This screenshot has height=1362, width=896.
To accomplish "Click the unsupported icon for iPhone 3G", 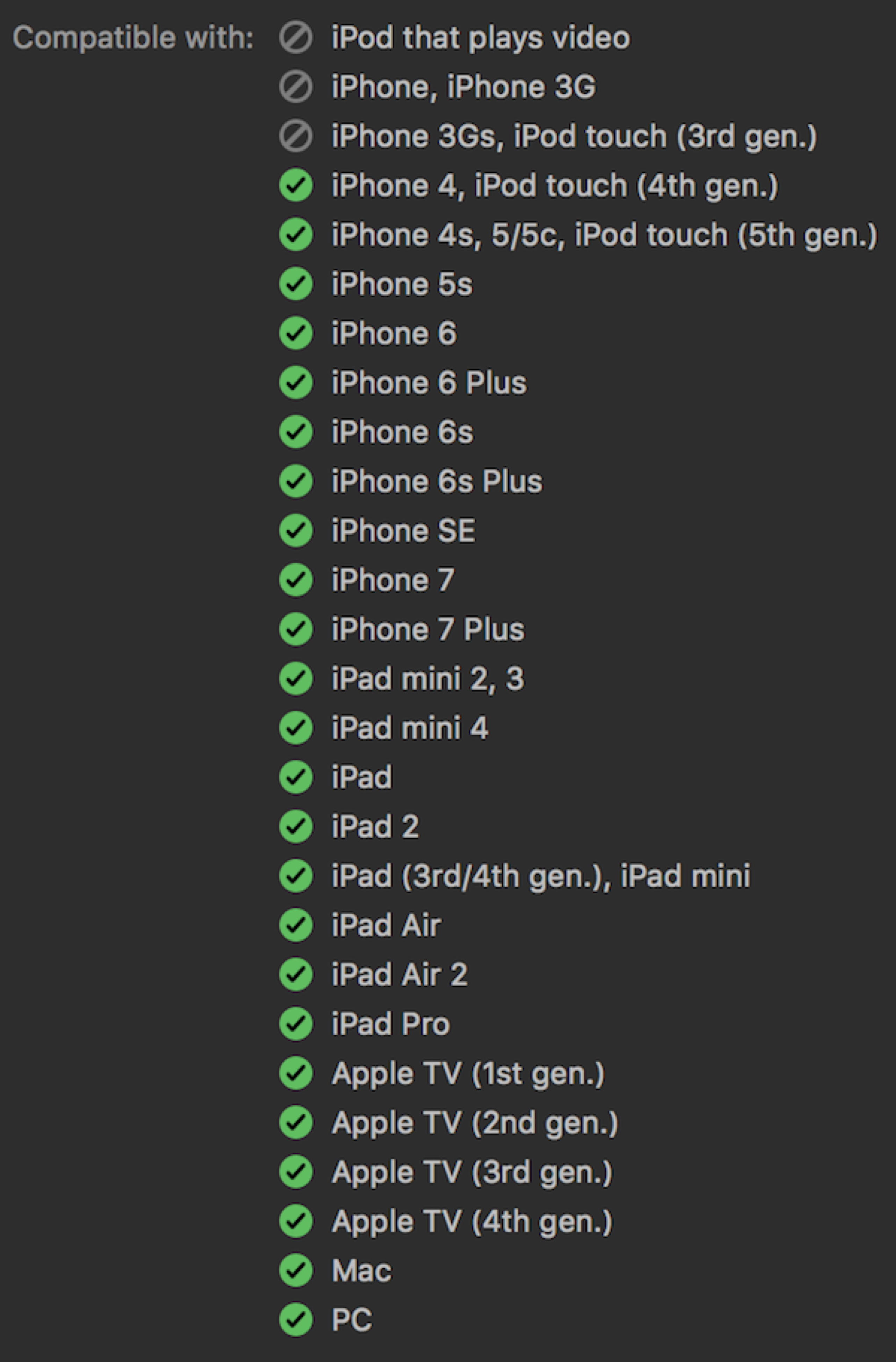I will pyautogui.click(x=296, y=87).
